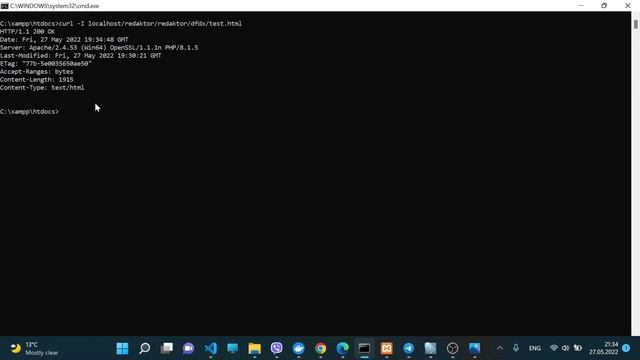Close the Command Prompt window
Screen dimensions: 640x360
[628, 6]
